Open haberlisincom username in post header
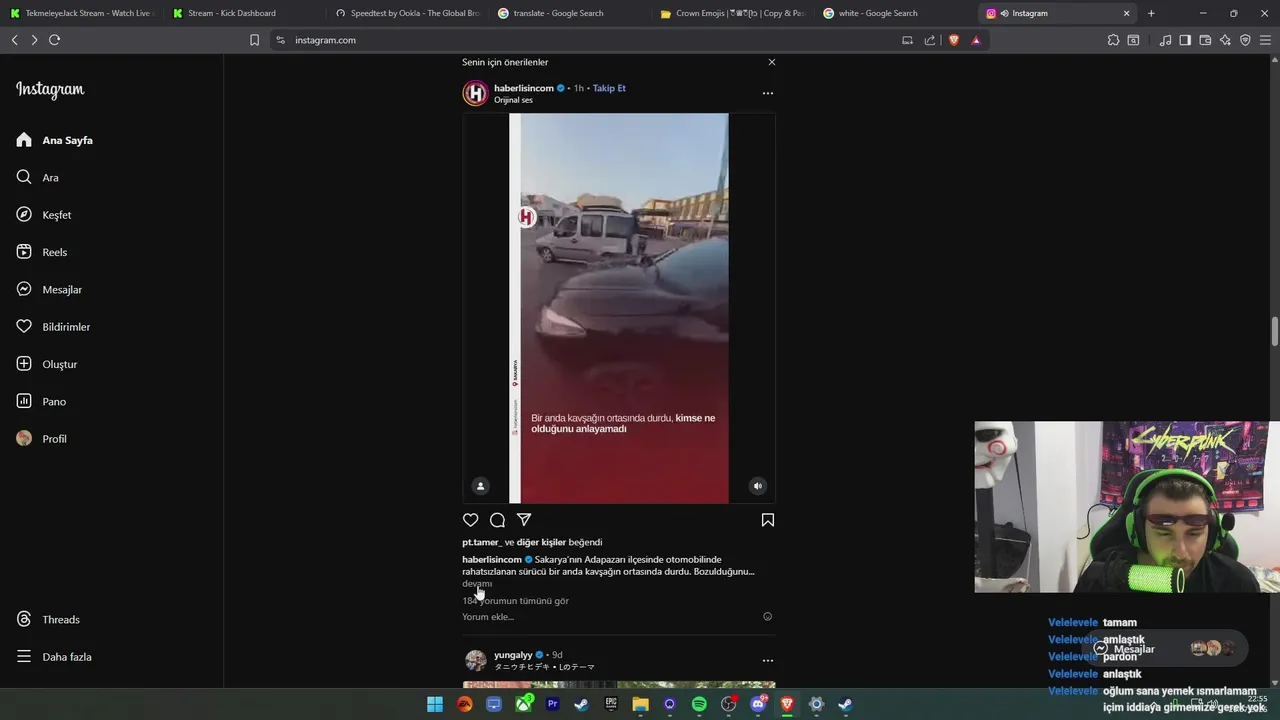 tap(524, 88)
